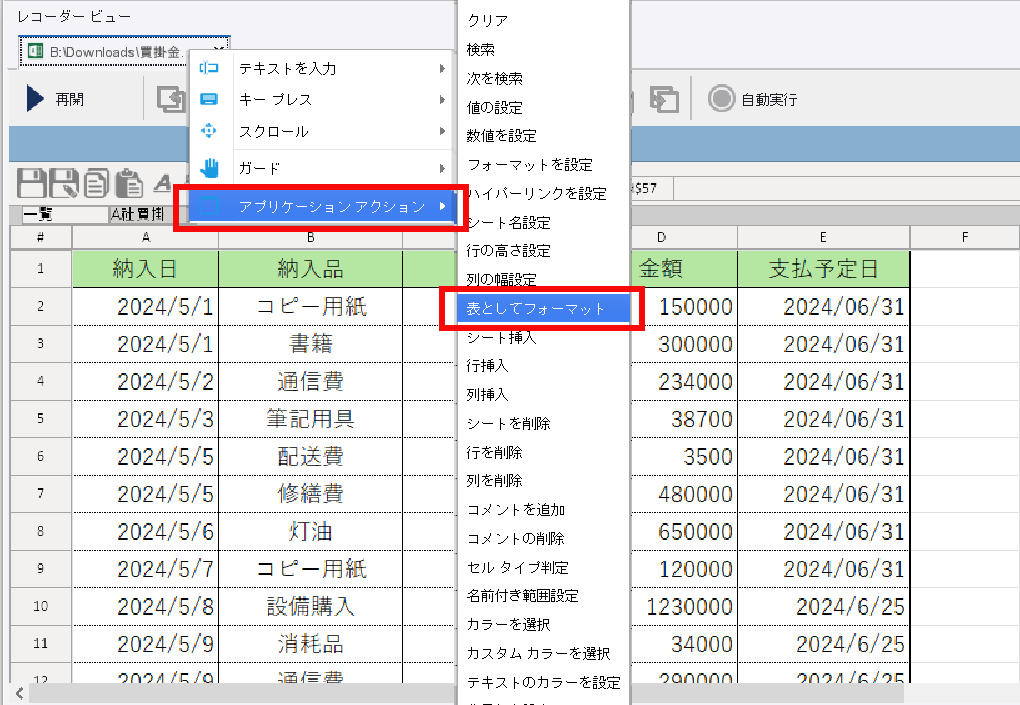Click the formula bar input field

click(x=846, y=189)
